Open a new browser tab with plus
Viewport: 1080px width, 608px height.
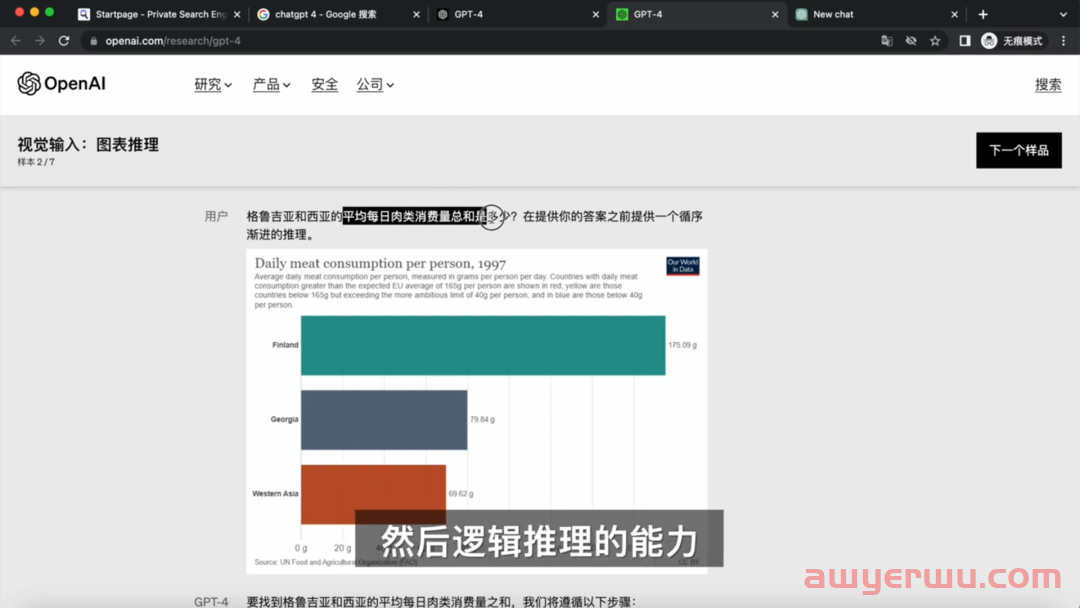click(x=983, y=14)
